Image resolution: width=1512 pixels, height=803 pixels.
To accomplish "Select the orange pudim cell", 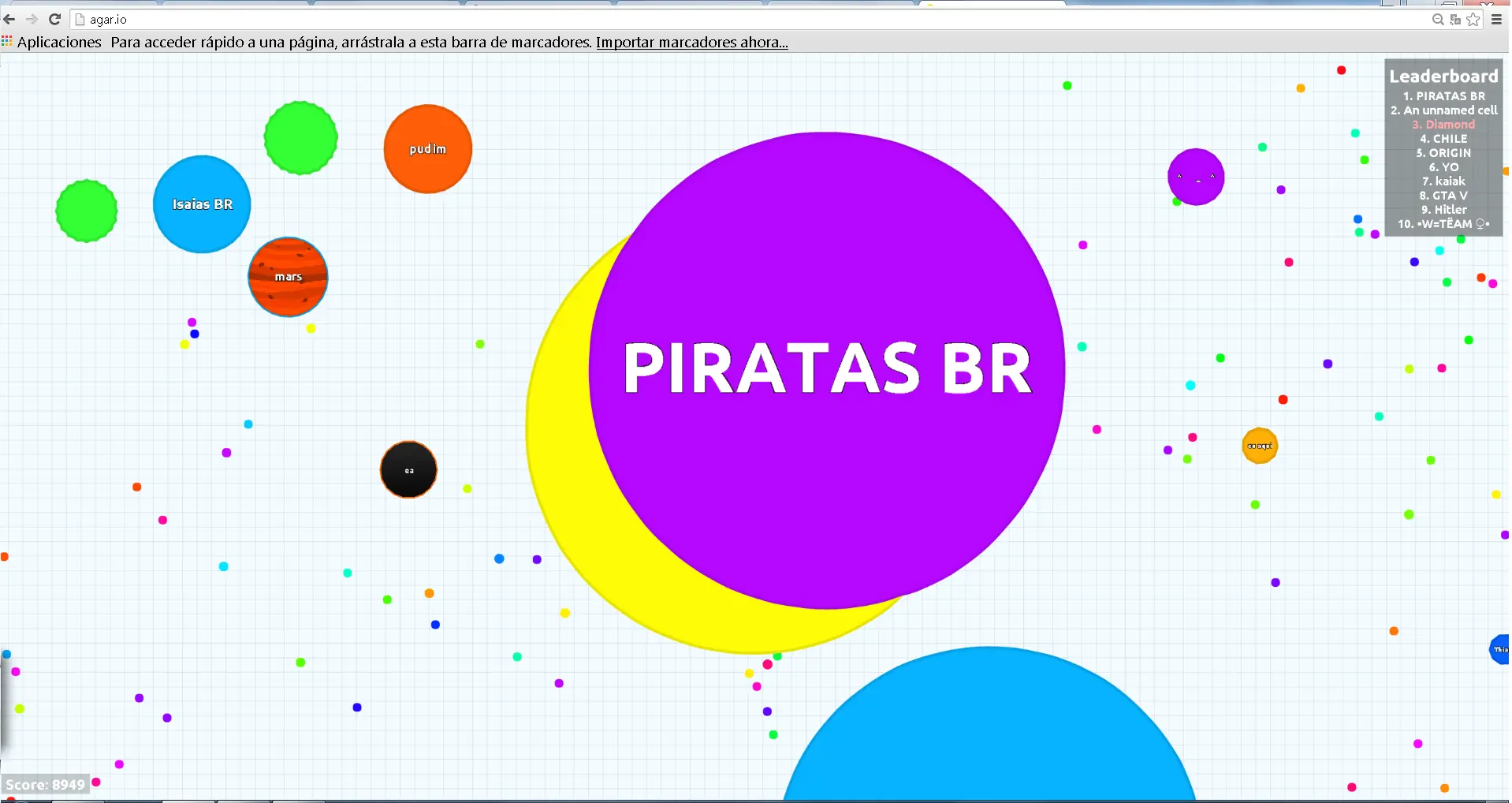I will click(427, 149).
